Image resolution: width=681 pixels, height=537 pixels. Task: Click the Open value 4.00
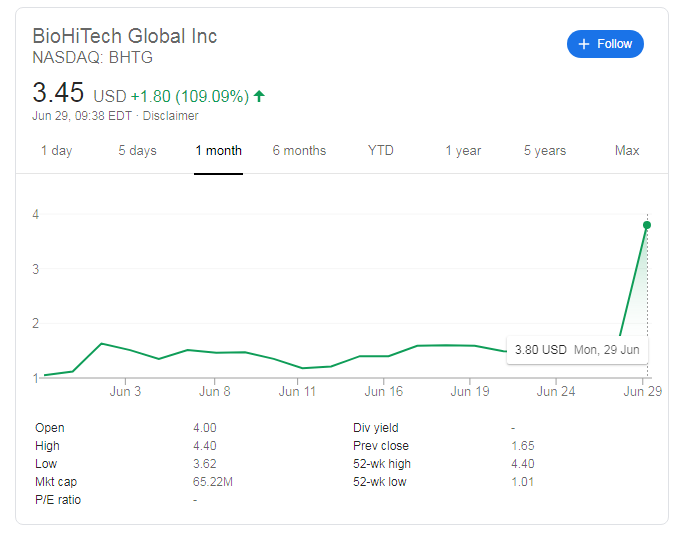click(205, 428)
